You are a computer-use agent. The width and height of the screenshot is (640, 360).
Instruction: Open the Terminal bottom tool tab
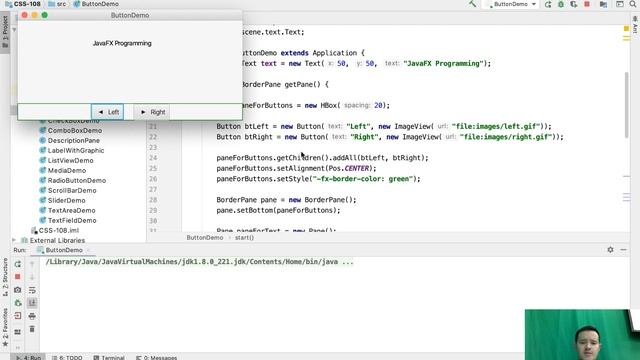109,358
